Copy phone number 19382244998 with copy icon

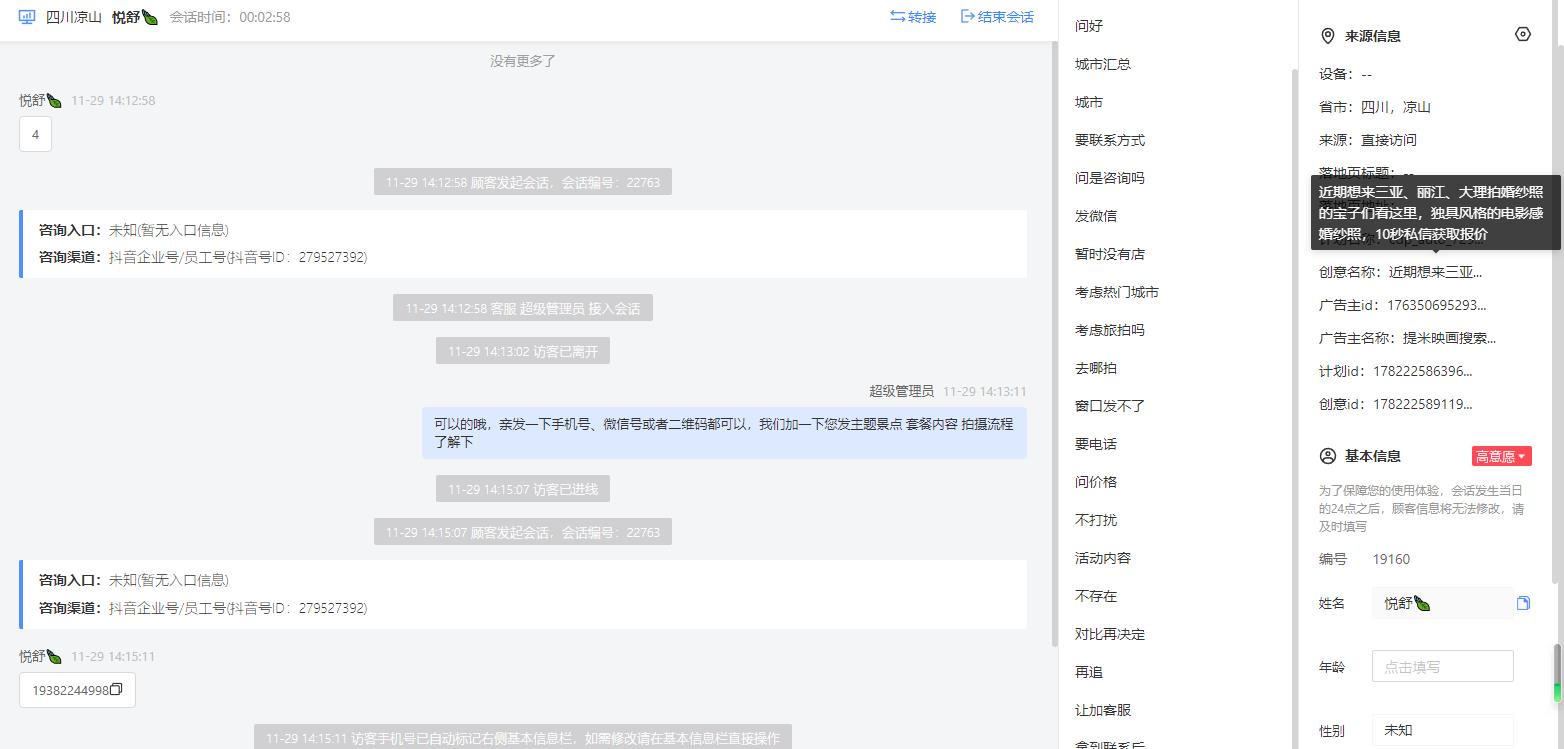point(116,690)
